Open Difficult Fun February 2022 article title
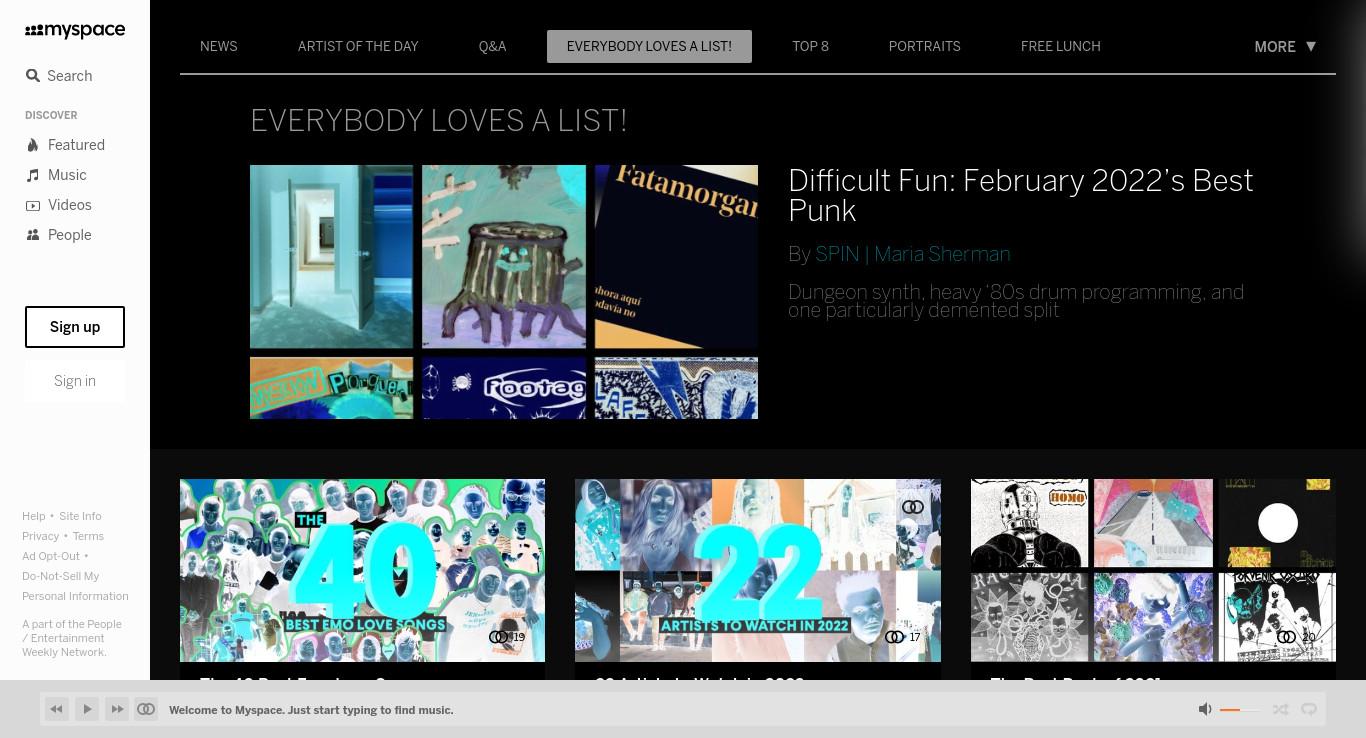 pyautogui.click(x=1020, y=196)
